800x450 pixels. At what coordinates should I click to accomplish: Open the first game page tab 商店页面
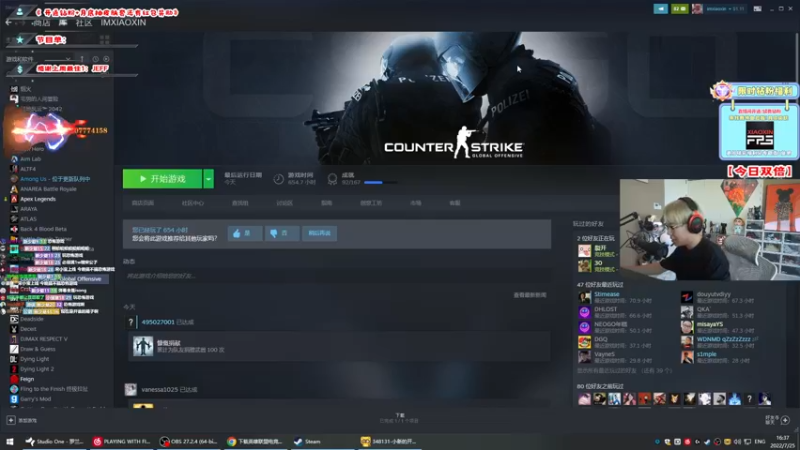143,203
